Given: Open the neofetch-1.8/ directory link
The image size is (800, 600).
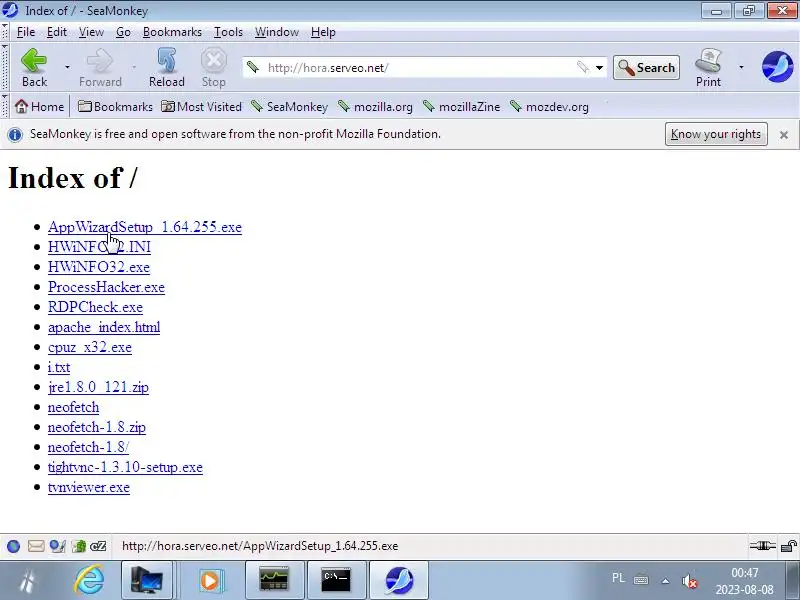Looking at the screenshot, I should point(88,447).
